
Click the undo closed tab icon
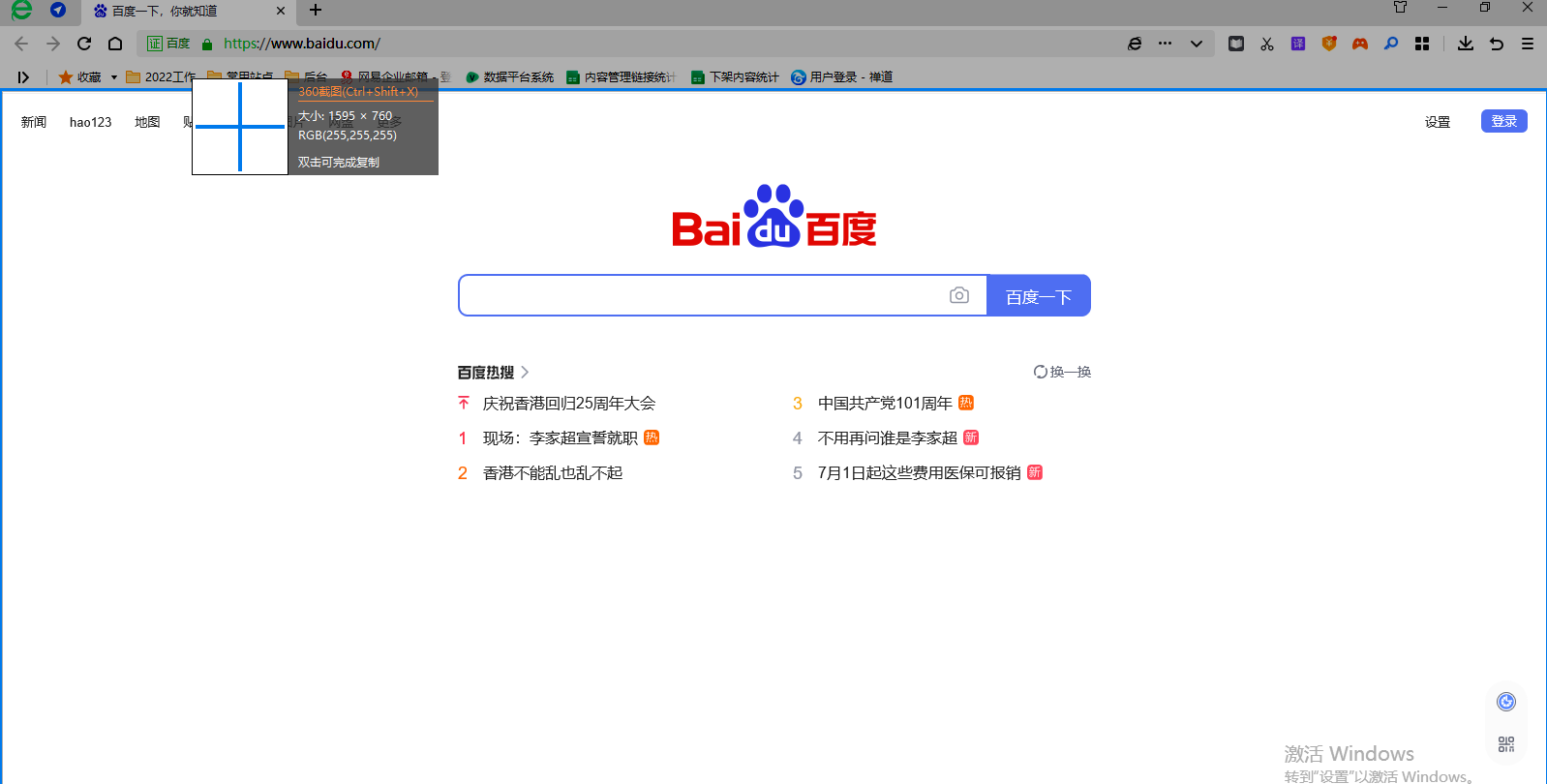pyautogui.click(x=1497, y=44)
